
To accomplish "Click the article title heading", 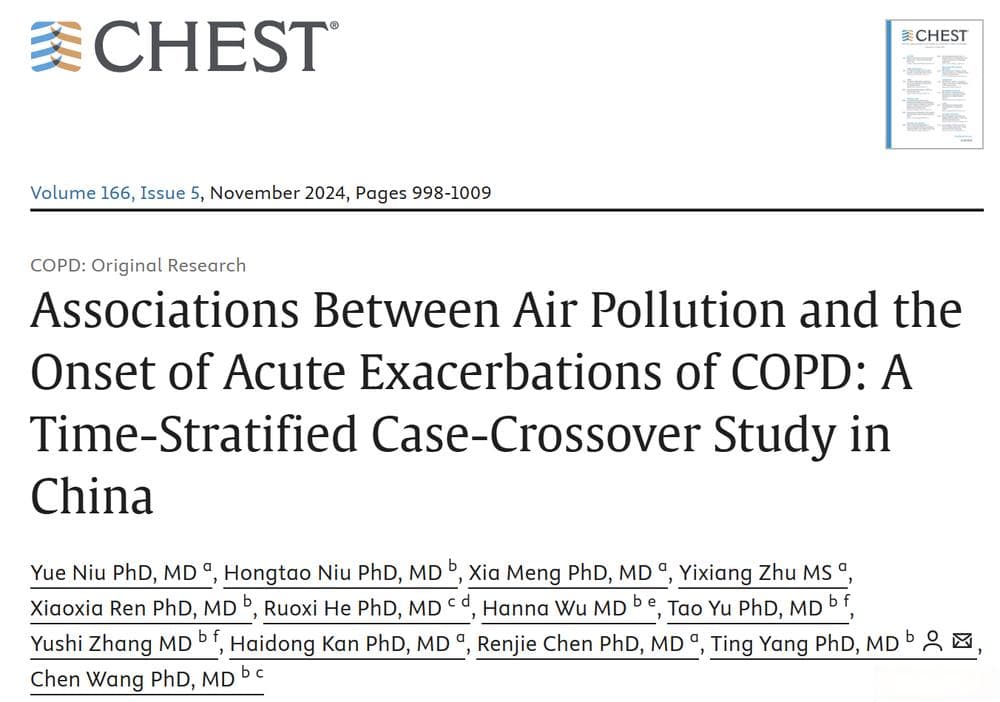I will pyautogui.click(x=496, y=403).
